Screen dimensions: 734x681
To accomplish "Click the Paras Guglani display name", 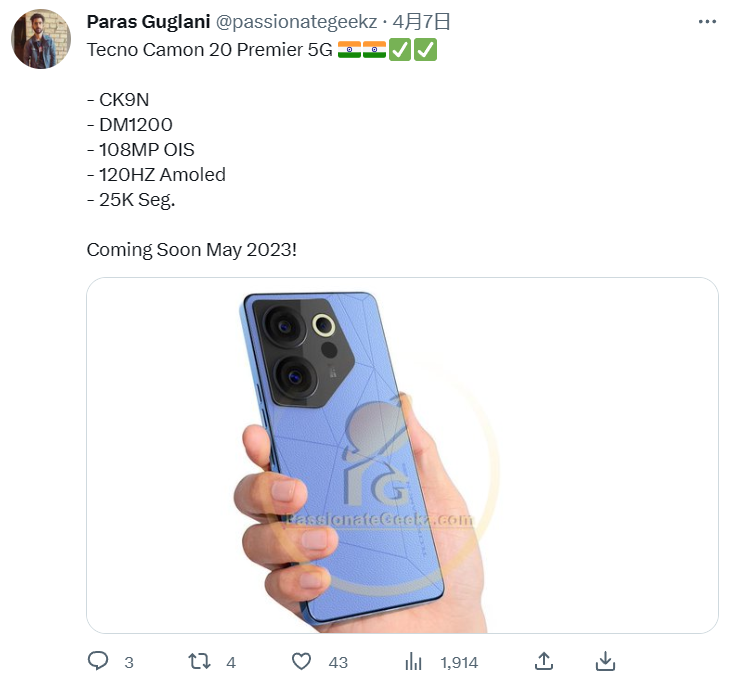I will 148,22.
